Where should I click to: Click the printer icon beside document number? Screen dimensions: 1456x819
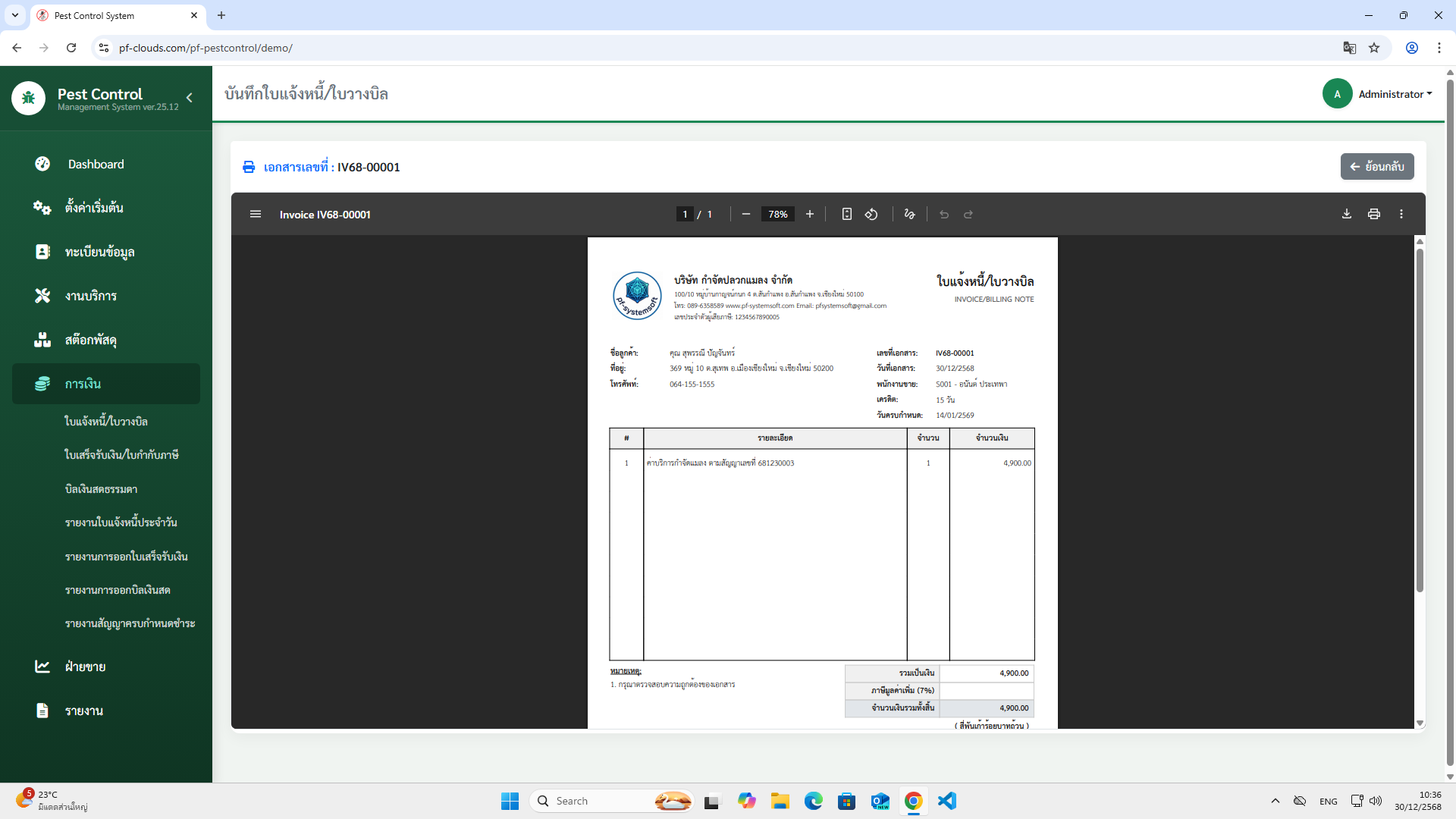249,167
